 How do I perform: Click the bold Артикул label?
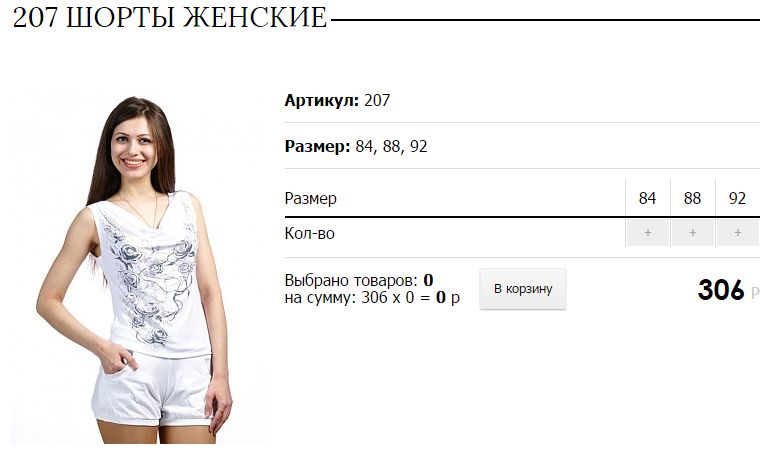coord(322,100)
